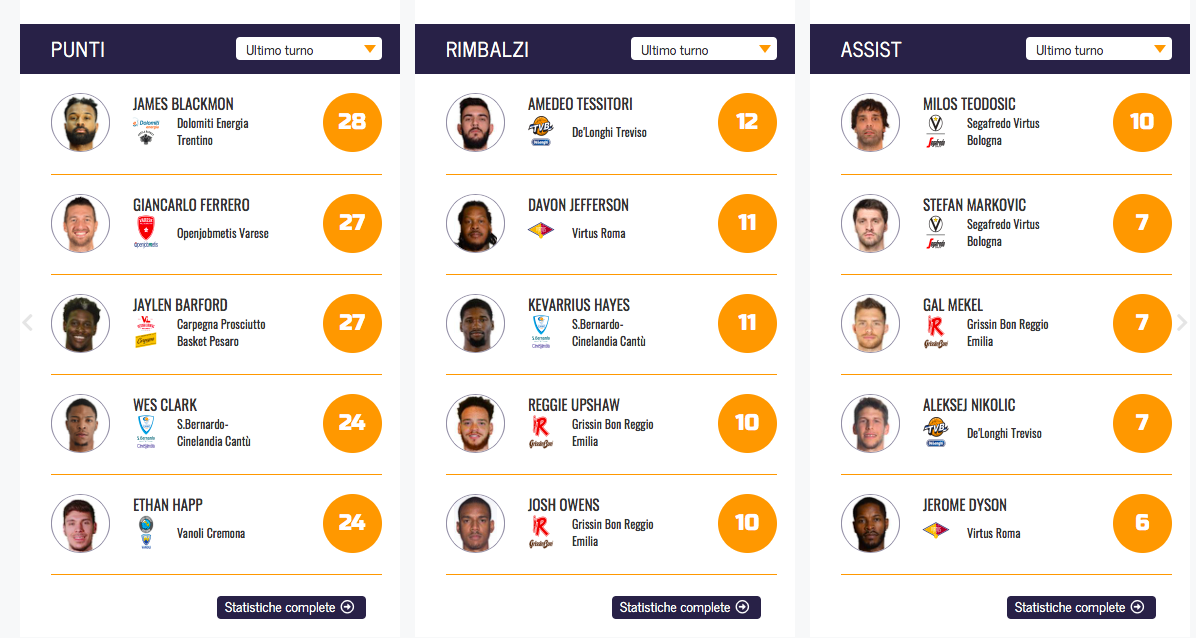Image resolution: width=1196 pixels, height=638 pixels.
Task: Click Wes Clark's player photo
Action: click(x=81, y=423)
